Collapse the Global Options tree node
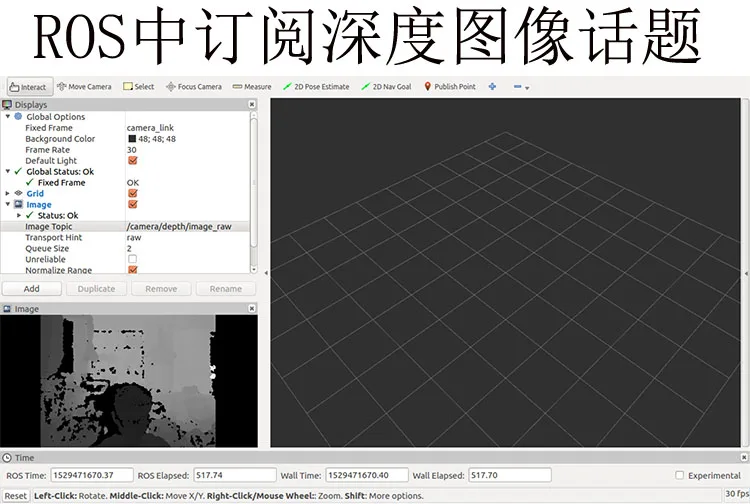The image size is (750, 504). pos(8,116)
